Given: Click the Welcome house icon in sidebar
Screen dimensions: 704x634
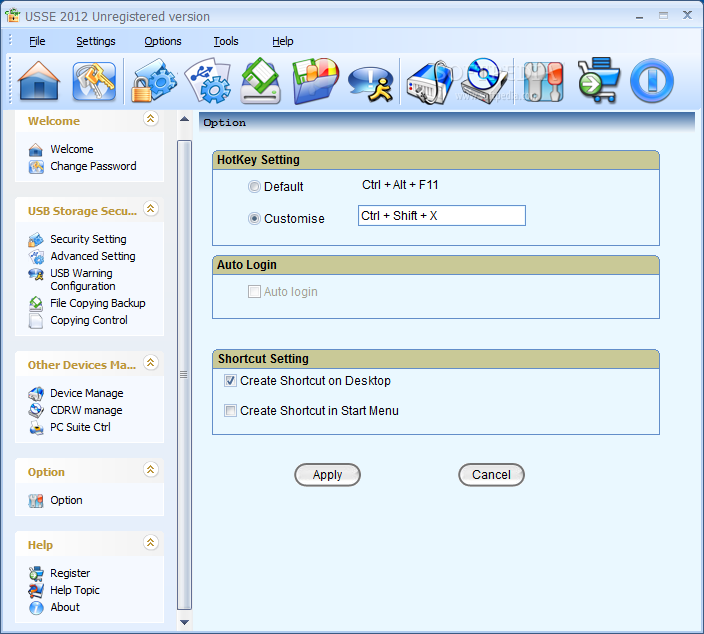Looking at the screenshot, I should tap(35, 150).
